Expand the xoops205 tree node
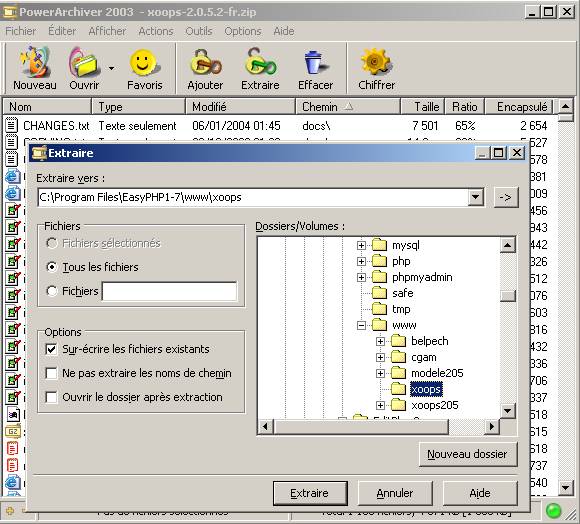Image resolution: width=580 pixels, height=524 pixels. 381,405
